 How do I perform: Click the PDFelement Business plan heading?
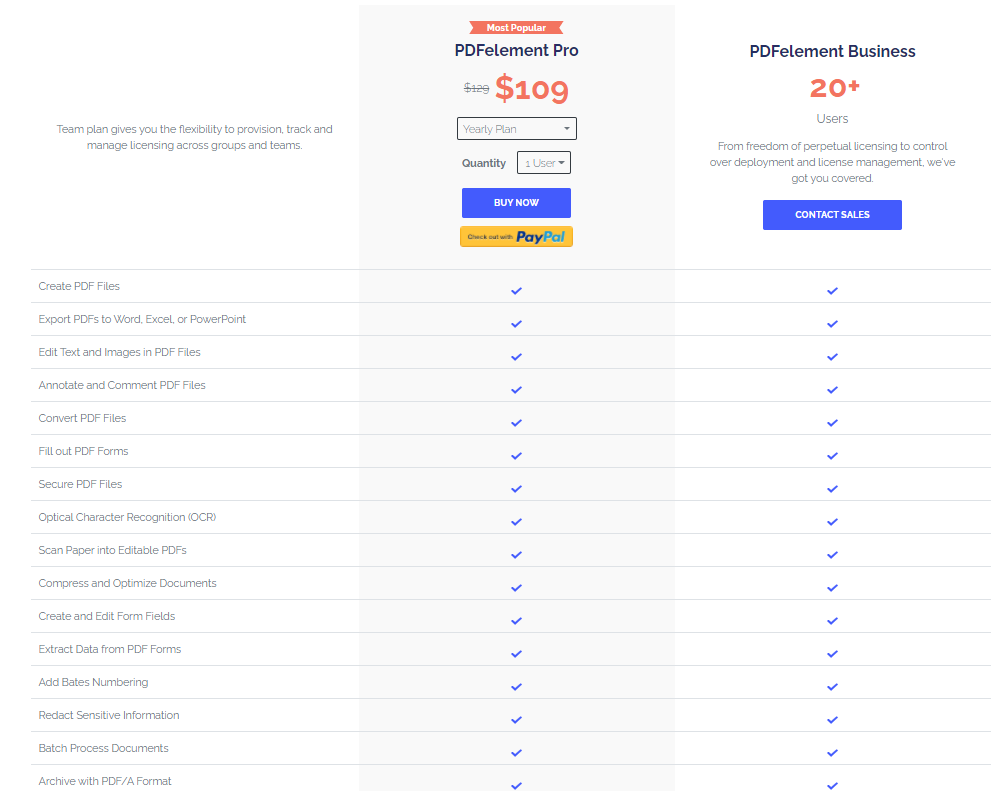832,51
